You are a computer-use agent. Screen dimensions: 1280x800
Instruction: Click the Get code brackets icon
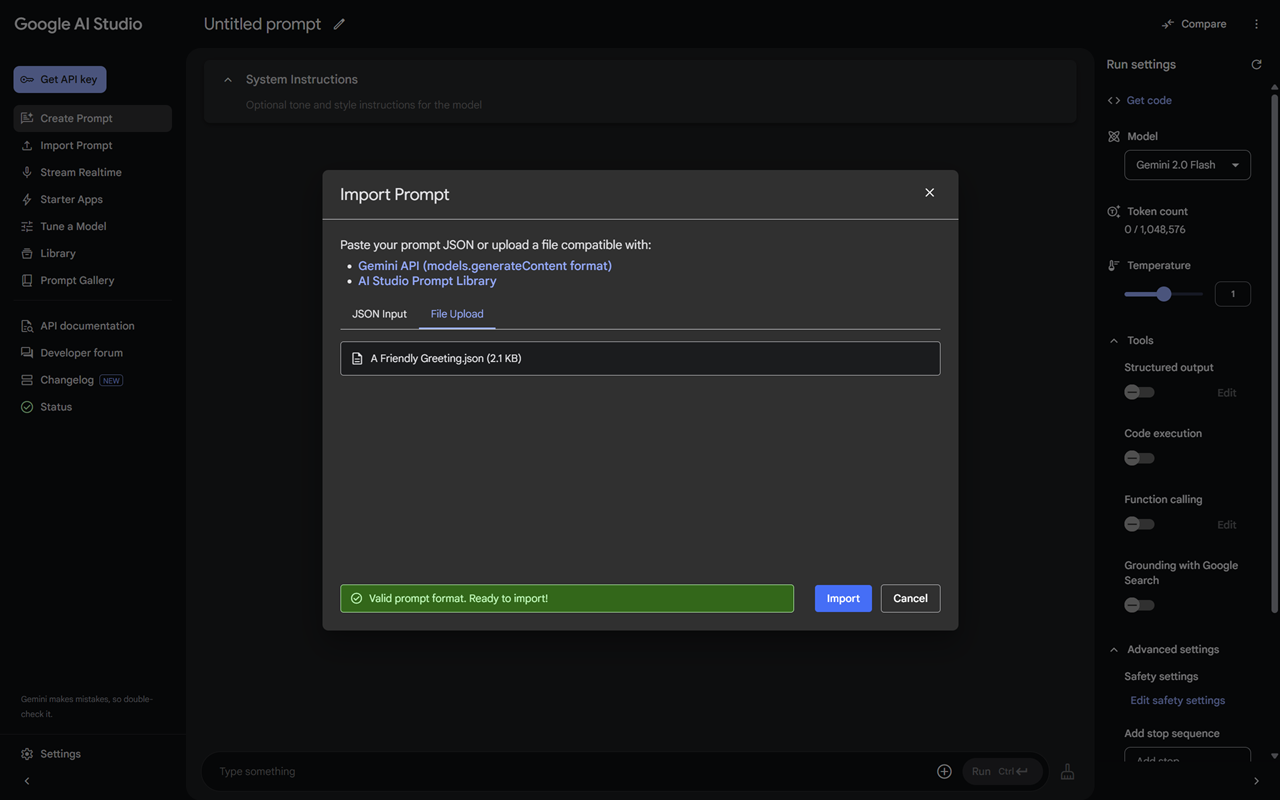tap(1114, 100)
